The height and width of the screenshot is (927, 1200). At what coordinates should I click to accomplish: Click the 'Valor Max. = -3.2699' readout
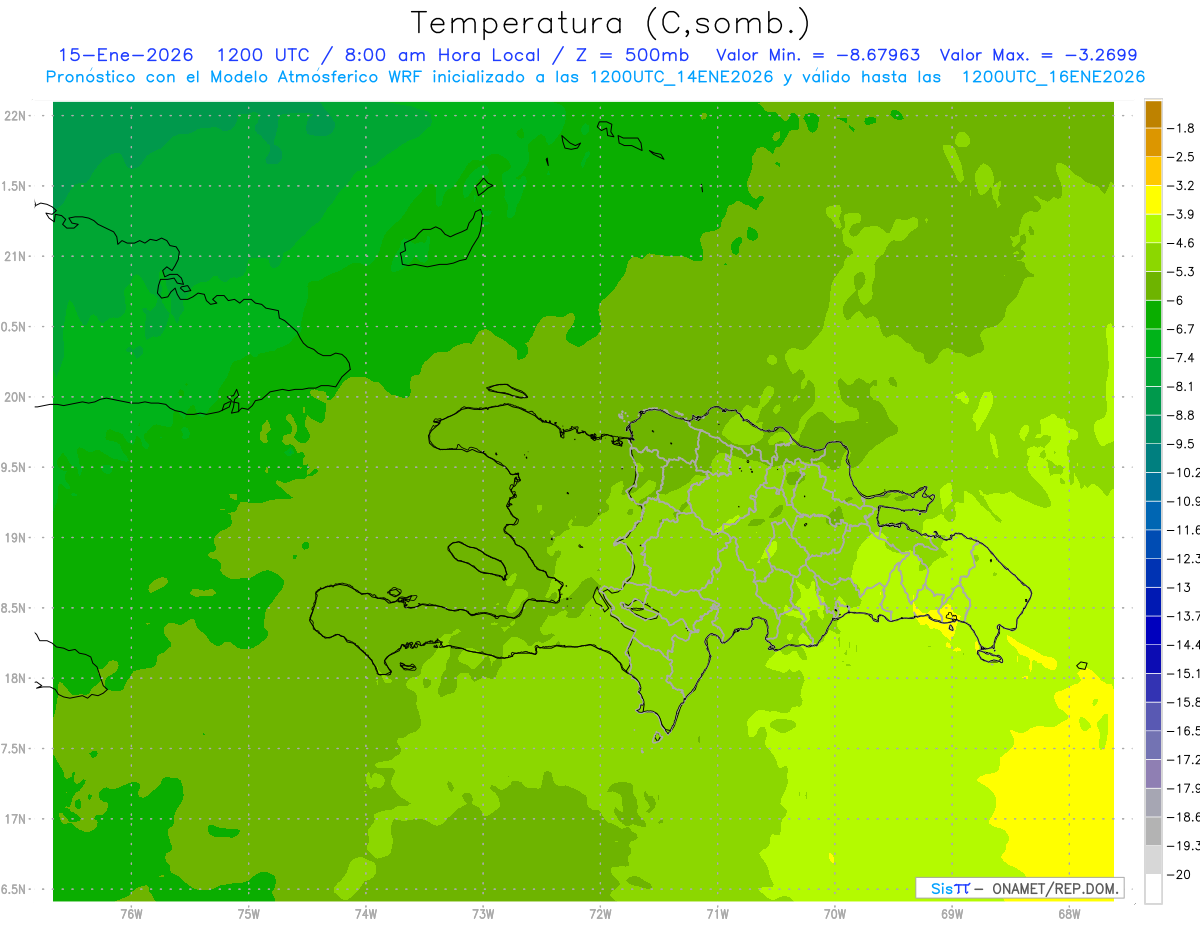click(x=1039, y=55)
